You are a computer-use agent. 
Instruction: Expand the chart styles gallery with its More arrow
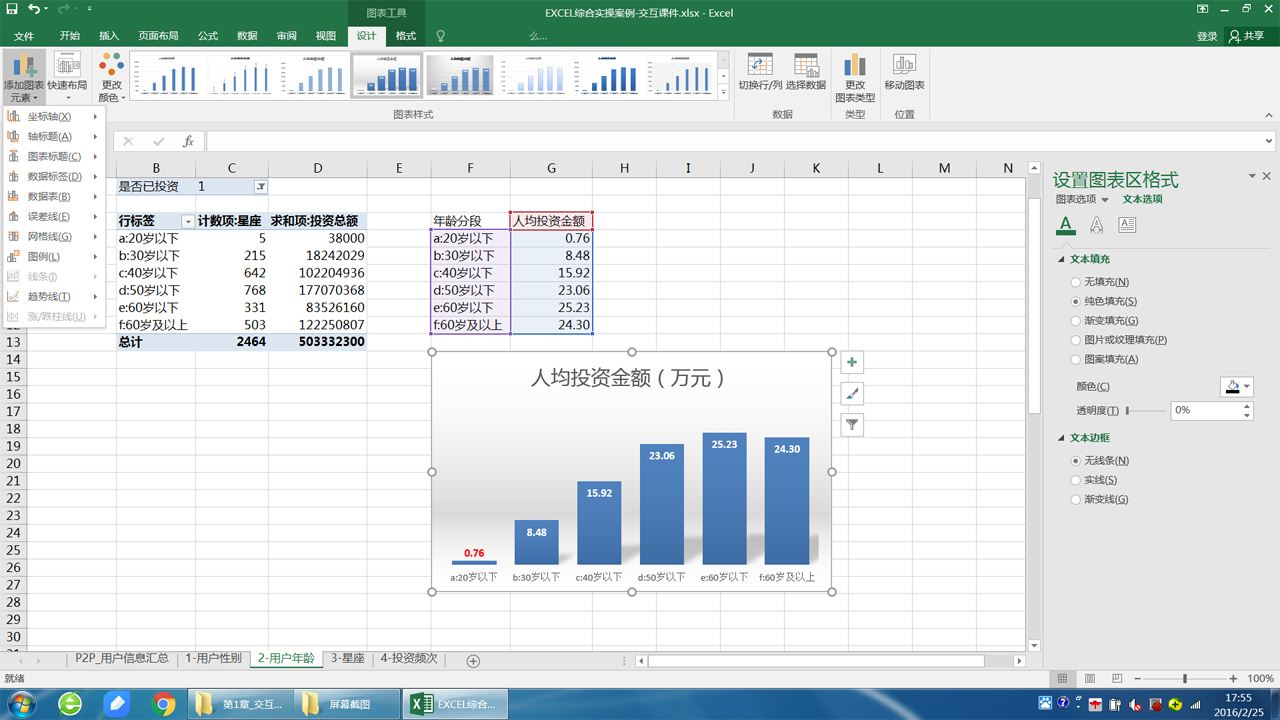point(724,93)
